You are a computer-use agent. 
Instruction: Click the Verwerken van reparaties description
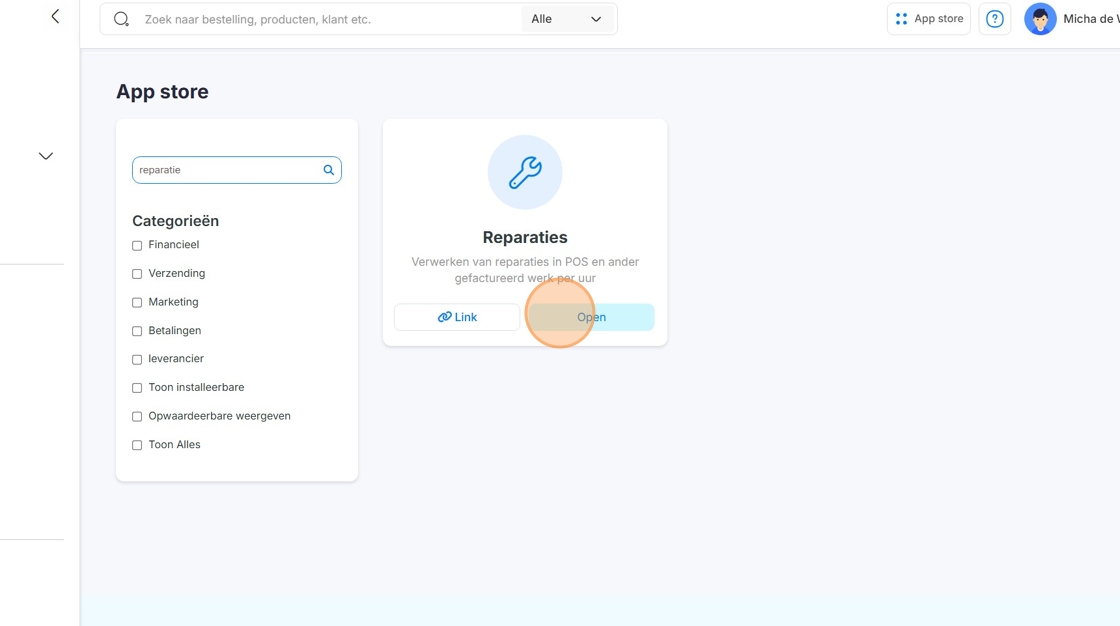click(525, 270)
